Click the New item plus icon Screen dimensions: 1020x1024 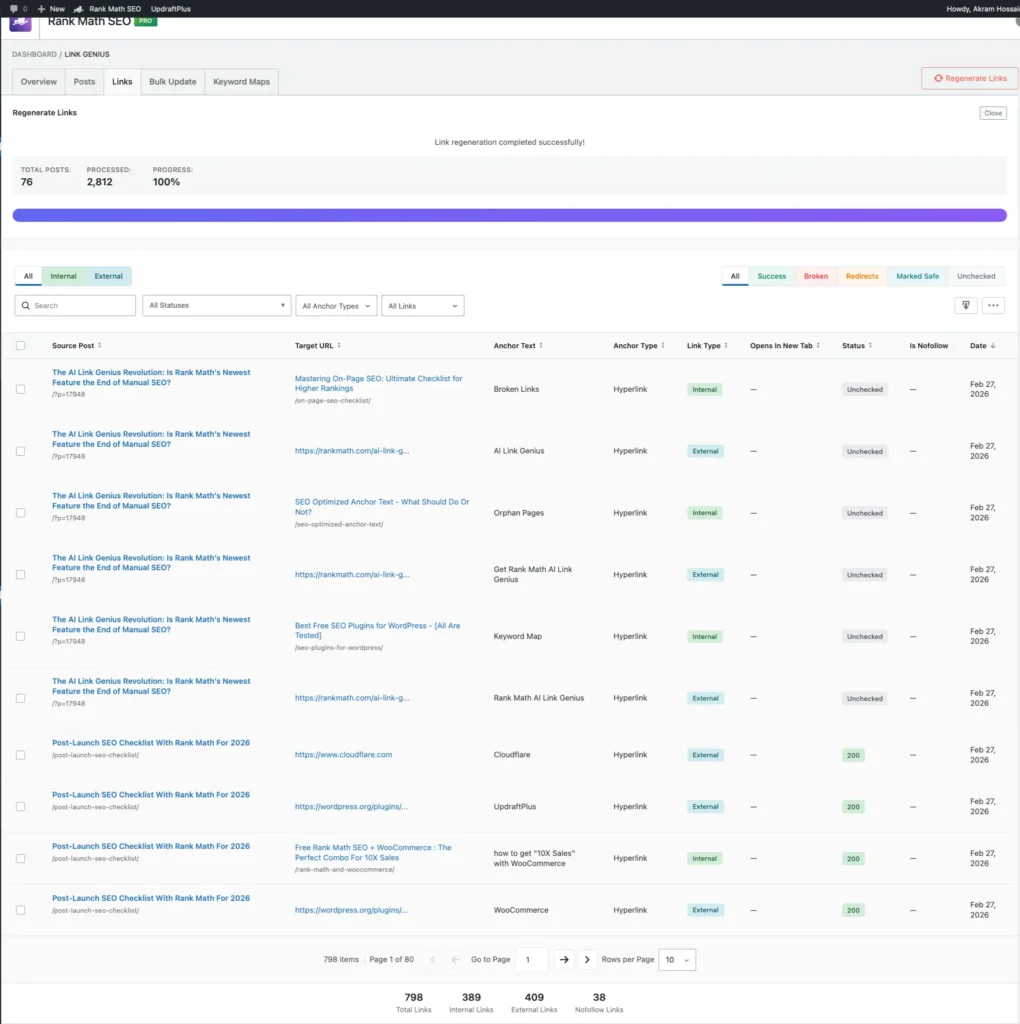coord(40,8)
